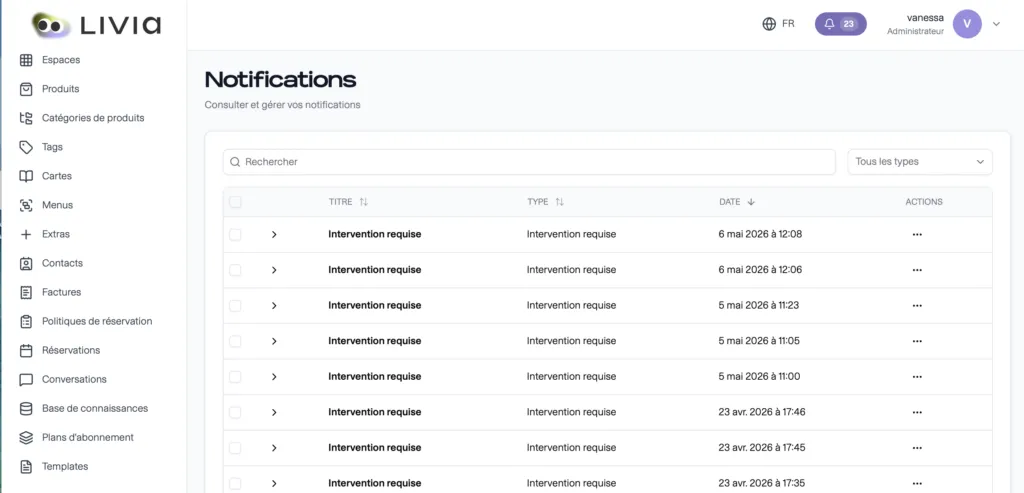Check the 5 mai 2026 à 11:23 row

pyautogui.click(x=235, y=306)
